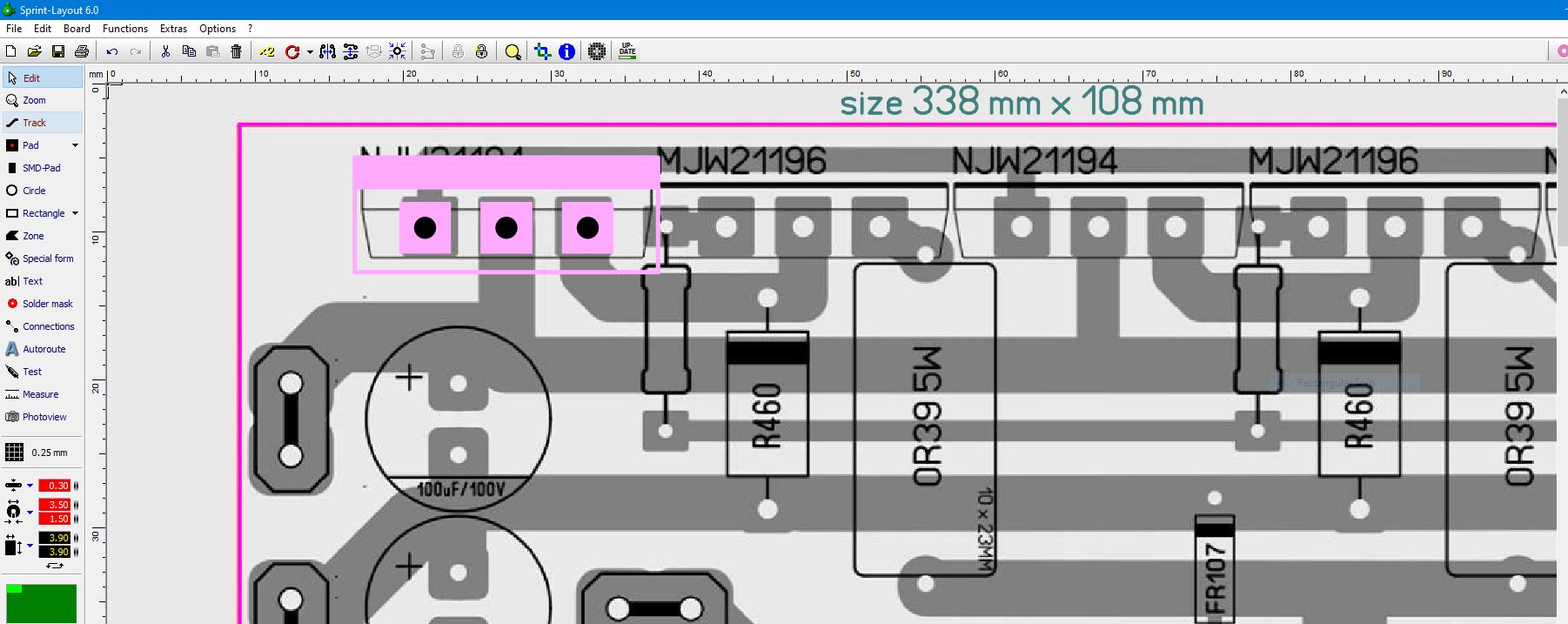Select the Zoom tool in sidebar
The image size is (1568, 624).
click(43, 100)
